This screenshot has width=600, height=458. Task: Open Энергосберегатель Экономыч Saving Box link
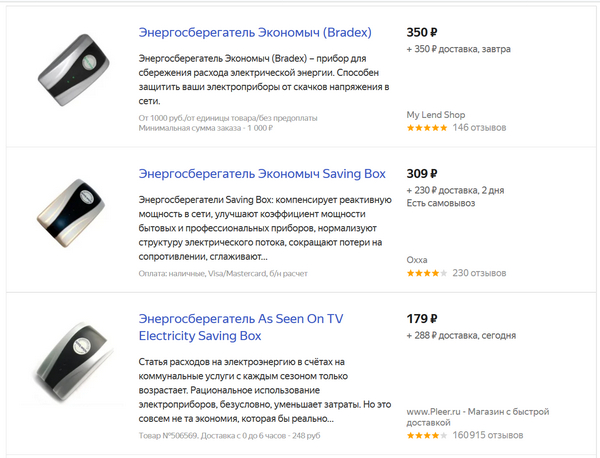coord(262,173)
